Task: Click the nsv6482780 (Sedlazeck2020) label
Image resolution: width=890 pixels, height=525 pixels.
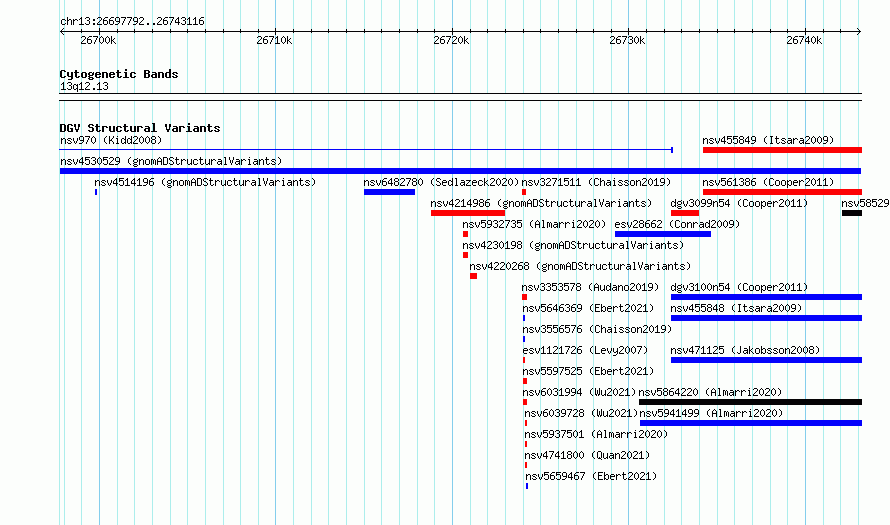Action: (x=441, y=182)
